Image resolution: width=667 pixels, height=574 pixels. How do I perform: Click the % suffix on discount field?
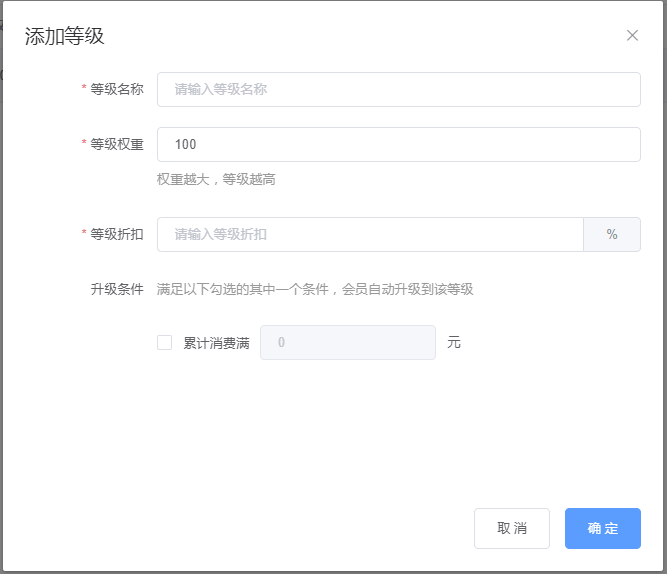611,234
